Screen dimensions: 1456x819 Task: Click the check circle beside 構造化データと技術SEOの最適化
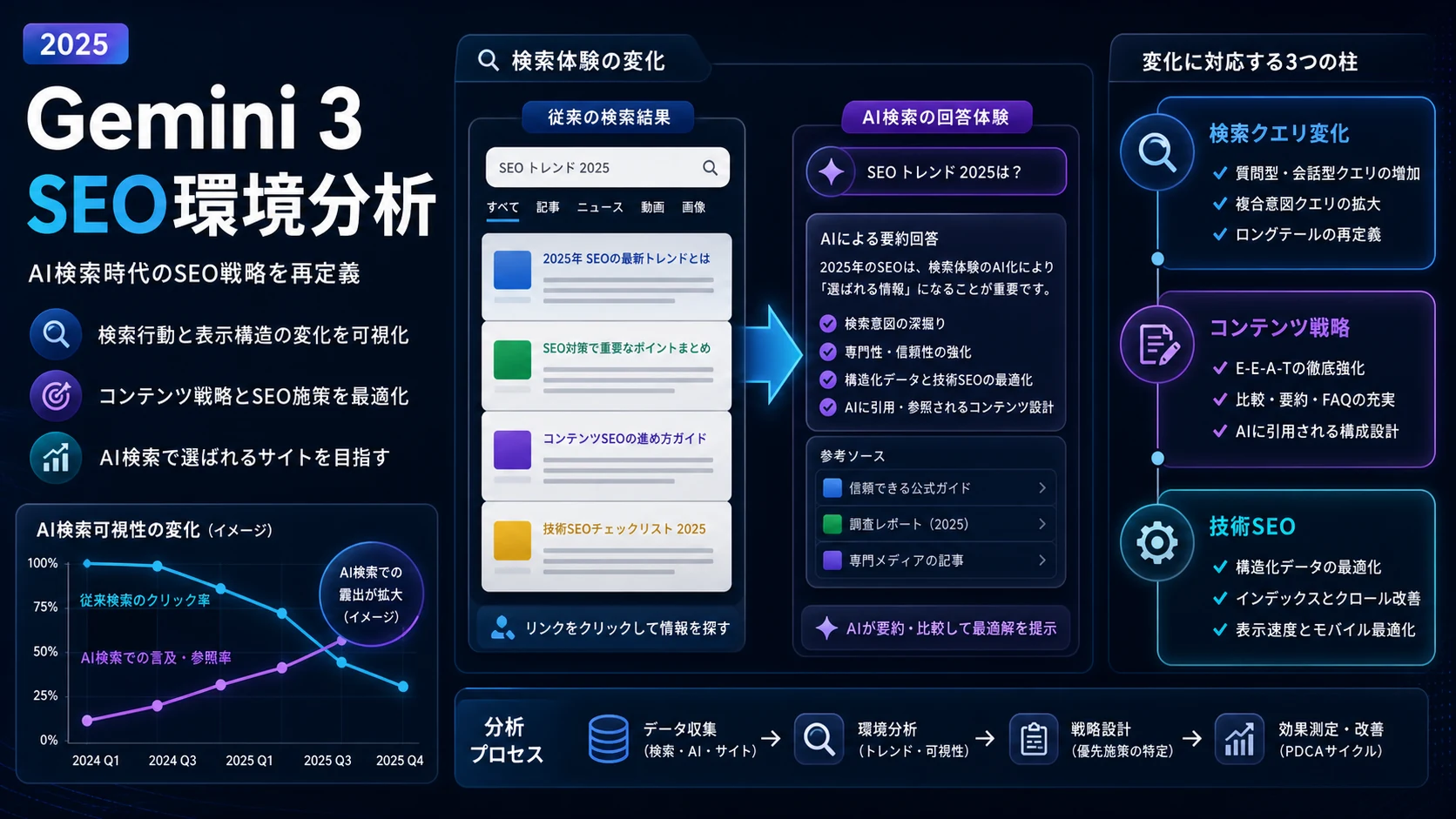828,379
